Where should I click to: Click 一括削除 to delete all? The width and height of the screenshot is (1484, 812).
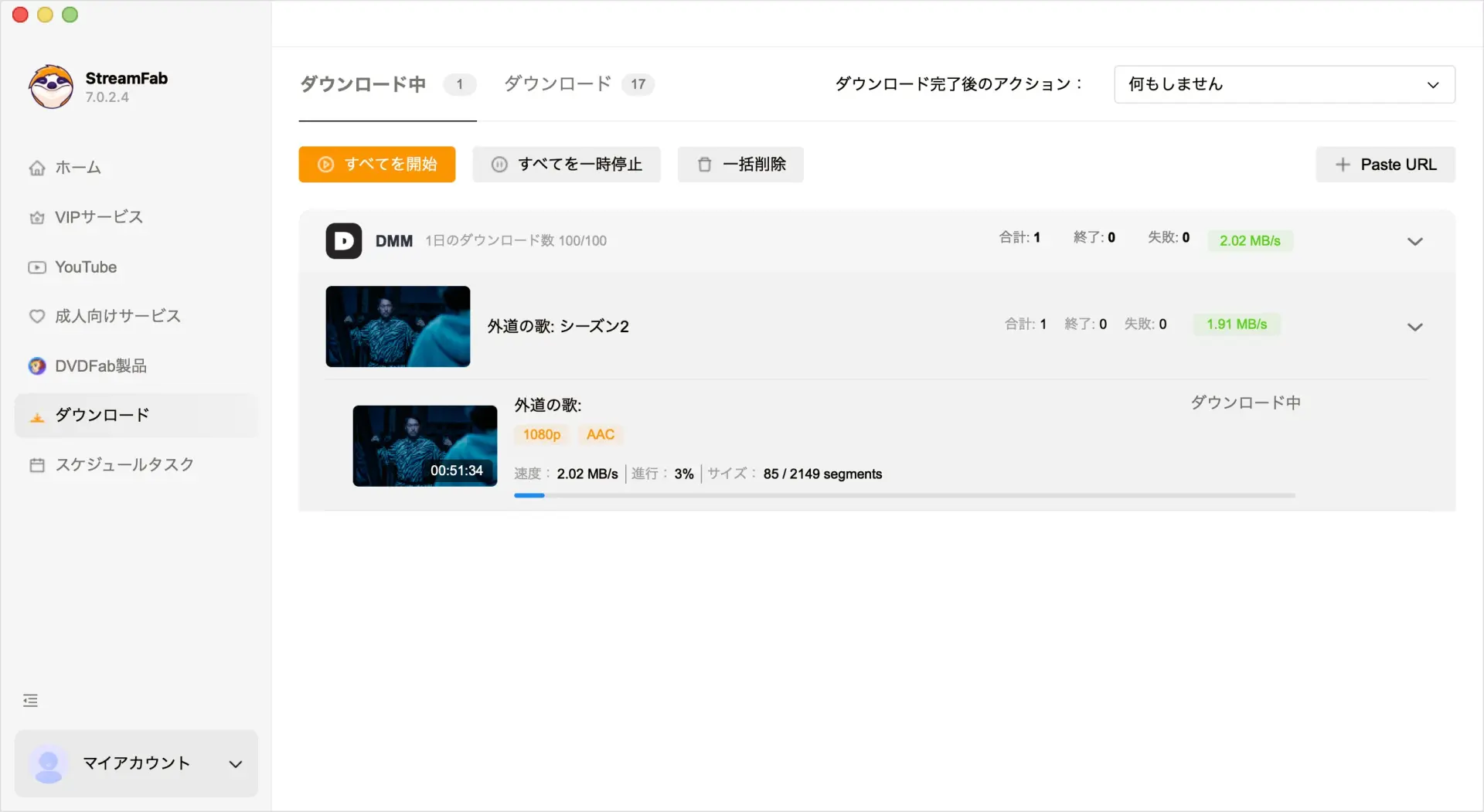pyautogui.click(x=740, y=165)
